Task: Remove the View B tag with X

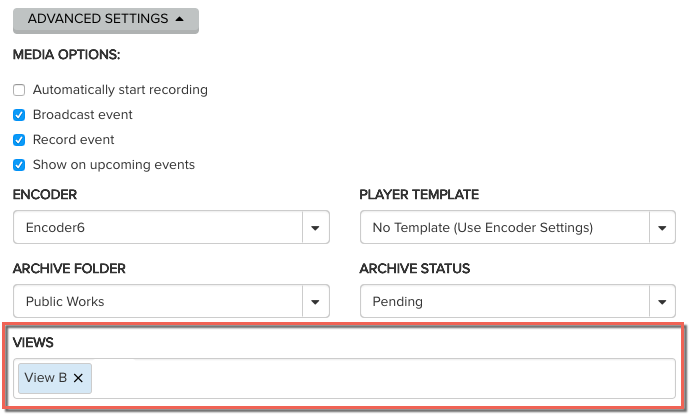Action: (x=79, y=378)
